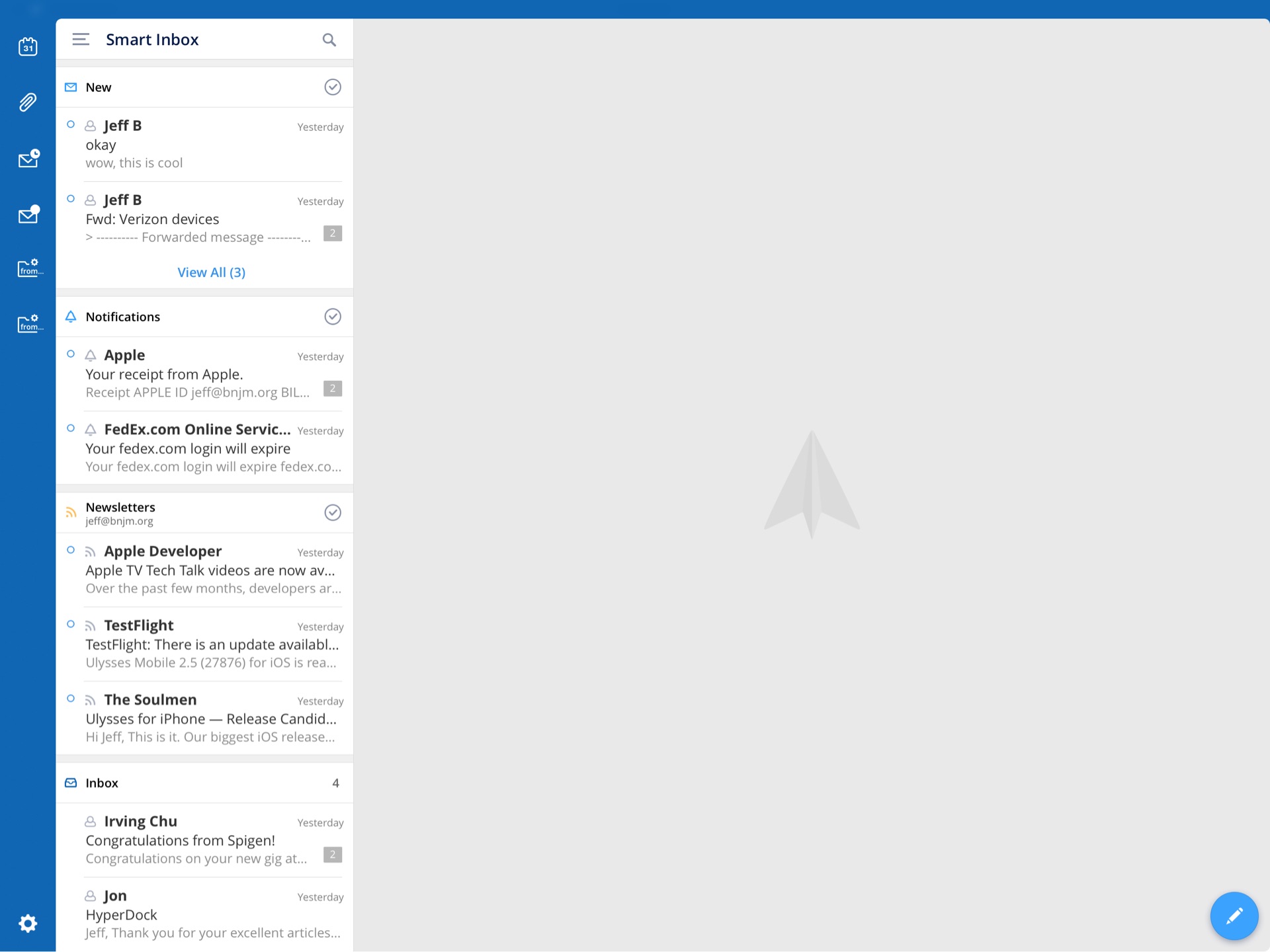Expand View All to show all new messages
The height and width of the screenshot is (952, 1270).
[x=211, y=272]
